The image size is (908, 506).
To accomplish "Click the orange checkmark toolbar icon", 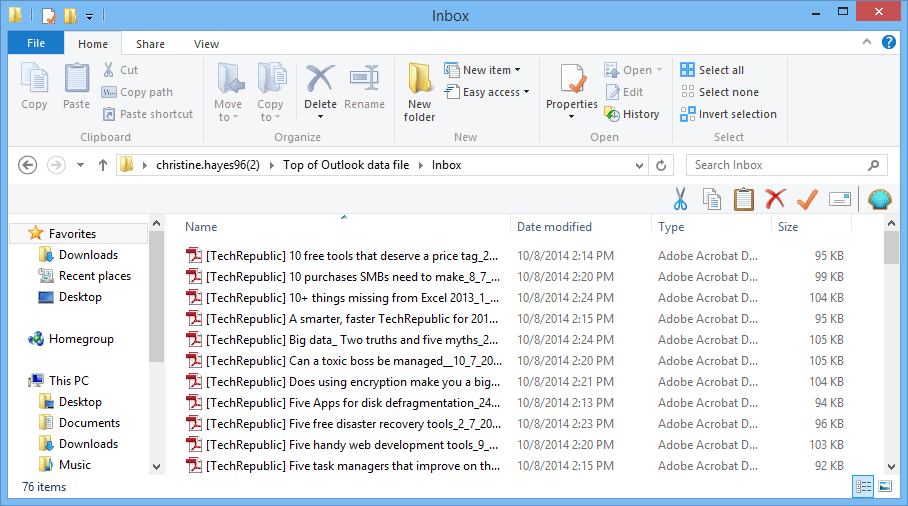I will pos(807,199).
